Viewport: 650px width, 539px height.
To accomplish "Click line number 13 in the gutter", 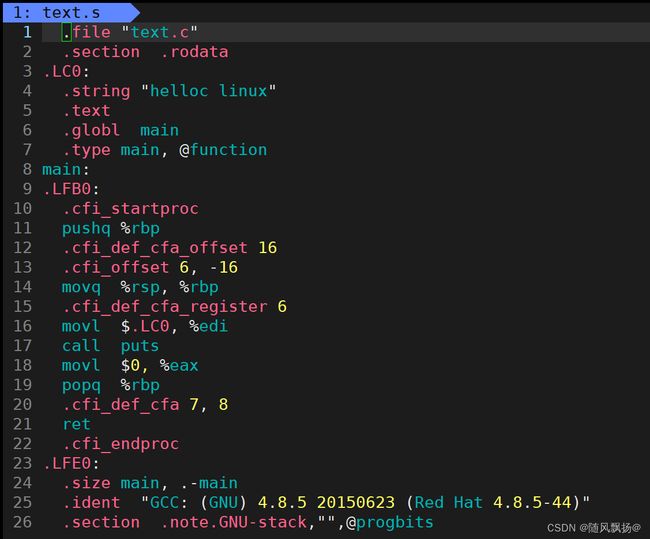I will click(x=22, y=267).
